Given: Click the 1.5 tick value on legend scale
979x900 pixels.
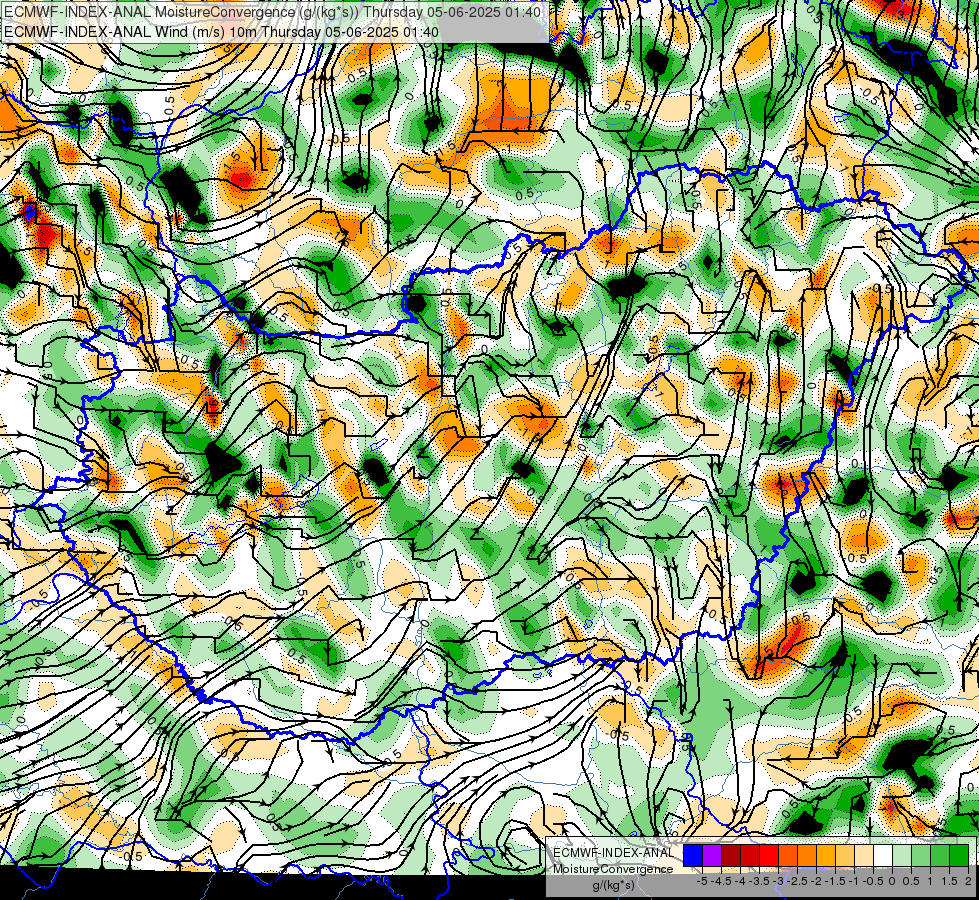Looking at the screenshot, I should point(948,881).
